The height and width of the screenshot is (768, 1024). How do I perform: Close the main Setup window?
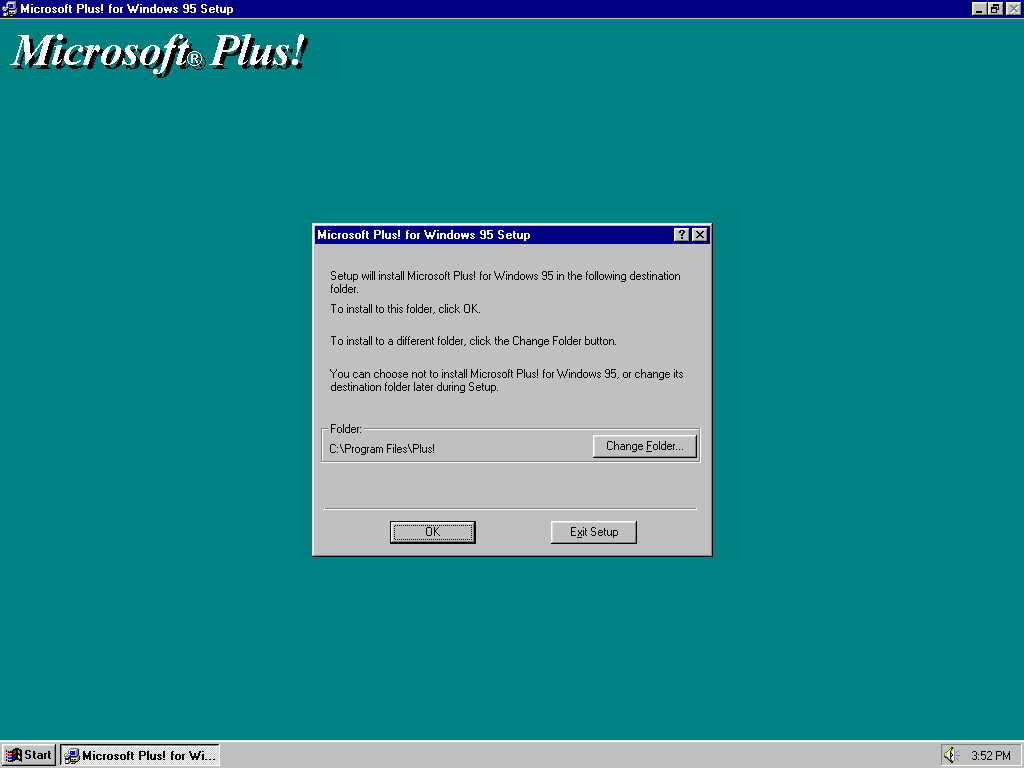[x=1014, y=8]
